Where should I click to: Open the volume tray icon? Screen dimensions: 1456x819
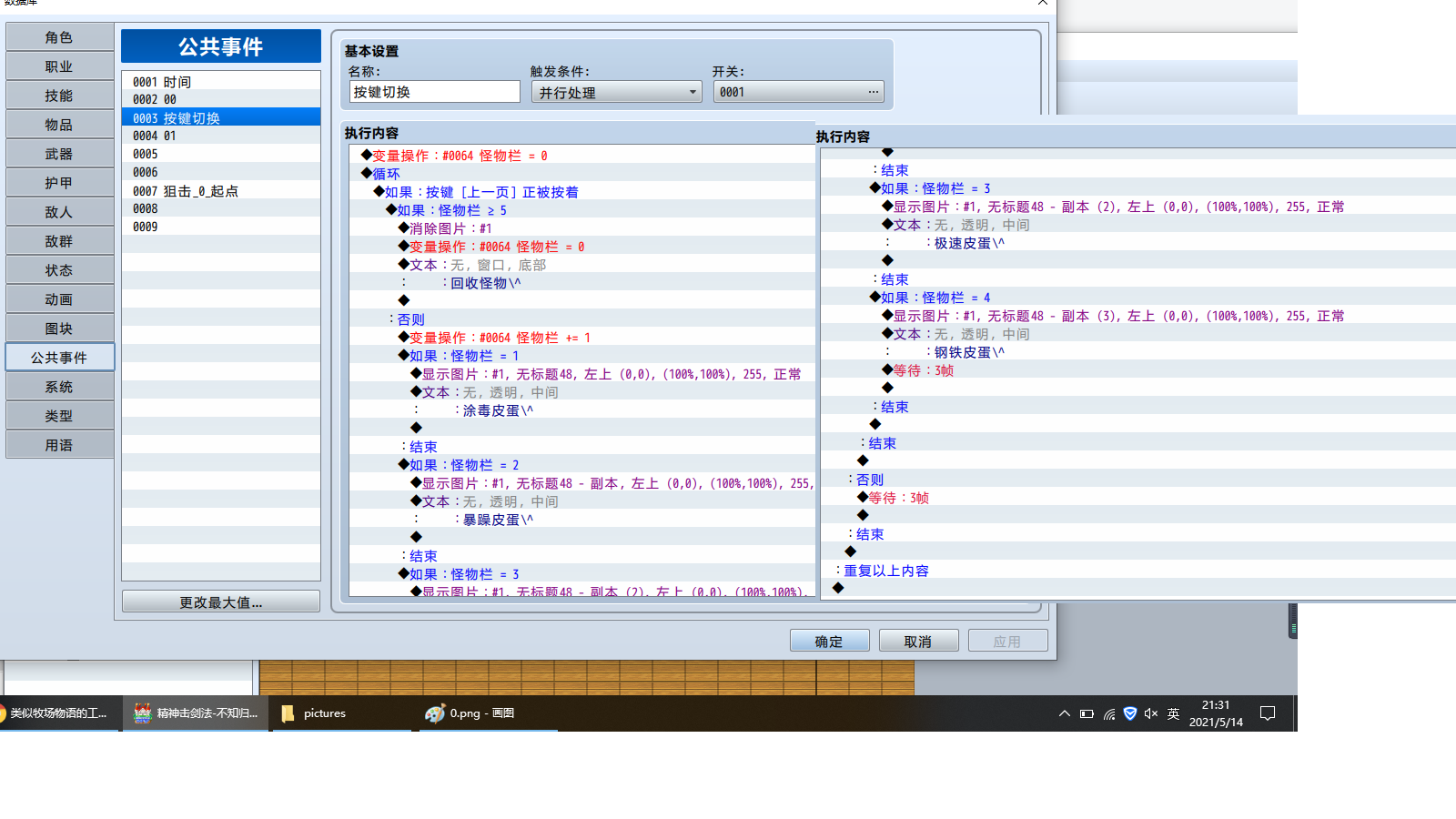[1151, 713]
